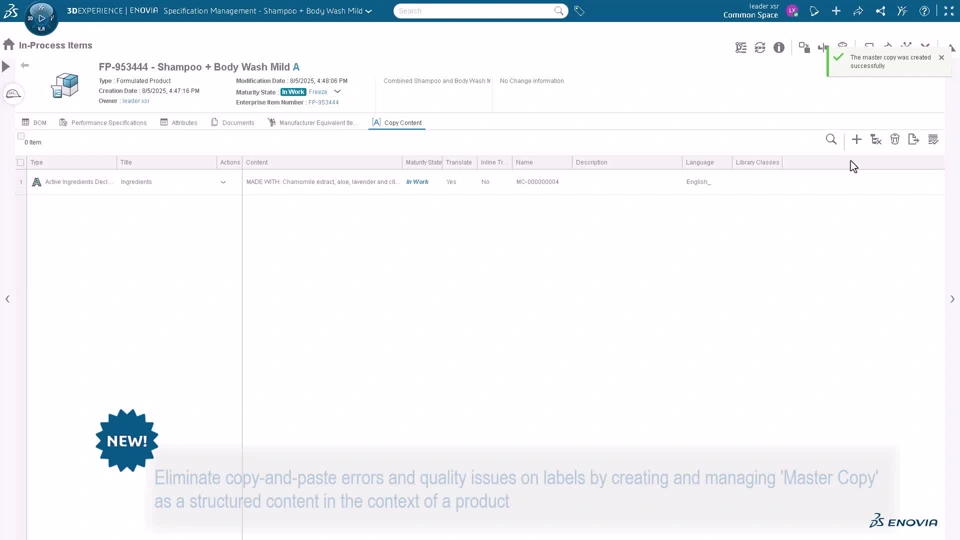Image resolution: width=960 pixels, height=540 pixels.
Task: Open the owner link leader.xsr
Action: 135,101
